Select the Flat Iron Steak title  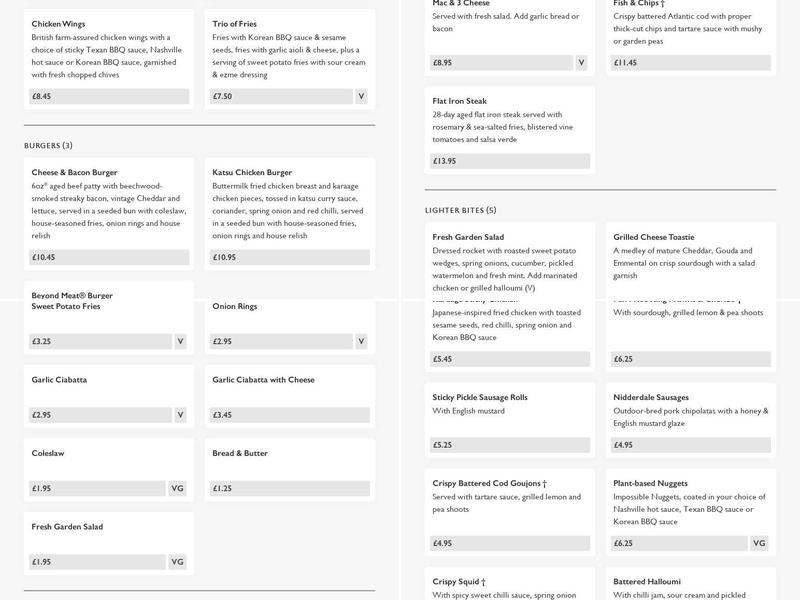click(460, 101)
